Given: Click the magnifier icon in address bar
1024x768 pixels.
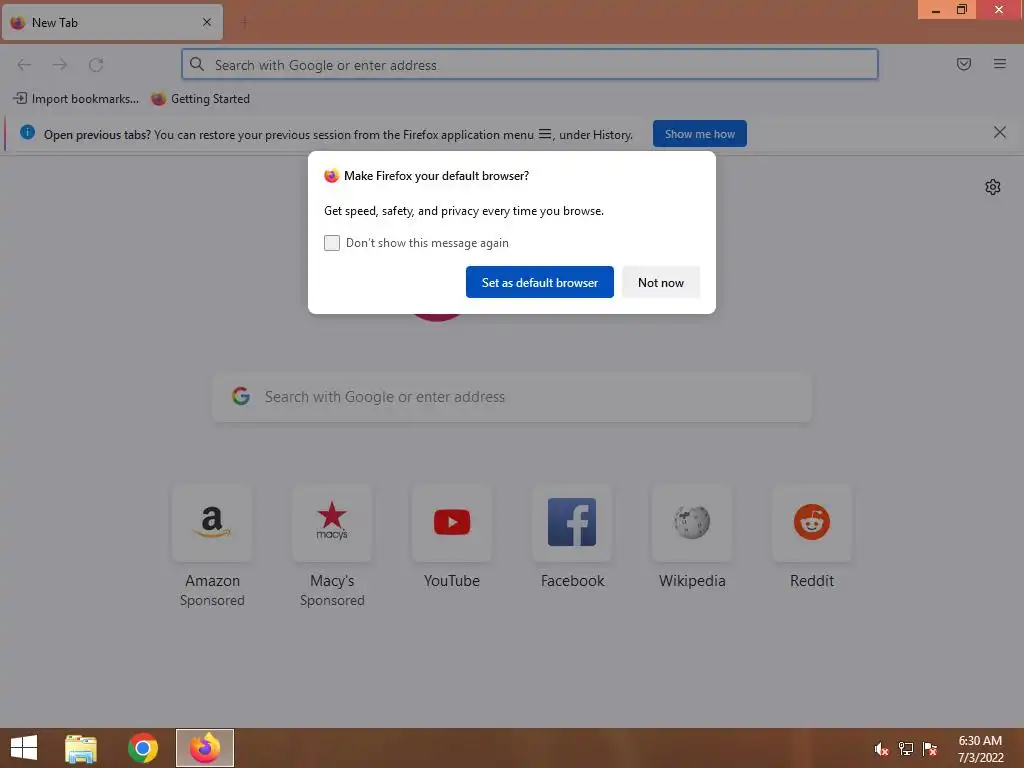Looking at the screenshot, I should 197,64.
